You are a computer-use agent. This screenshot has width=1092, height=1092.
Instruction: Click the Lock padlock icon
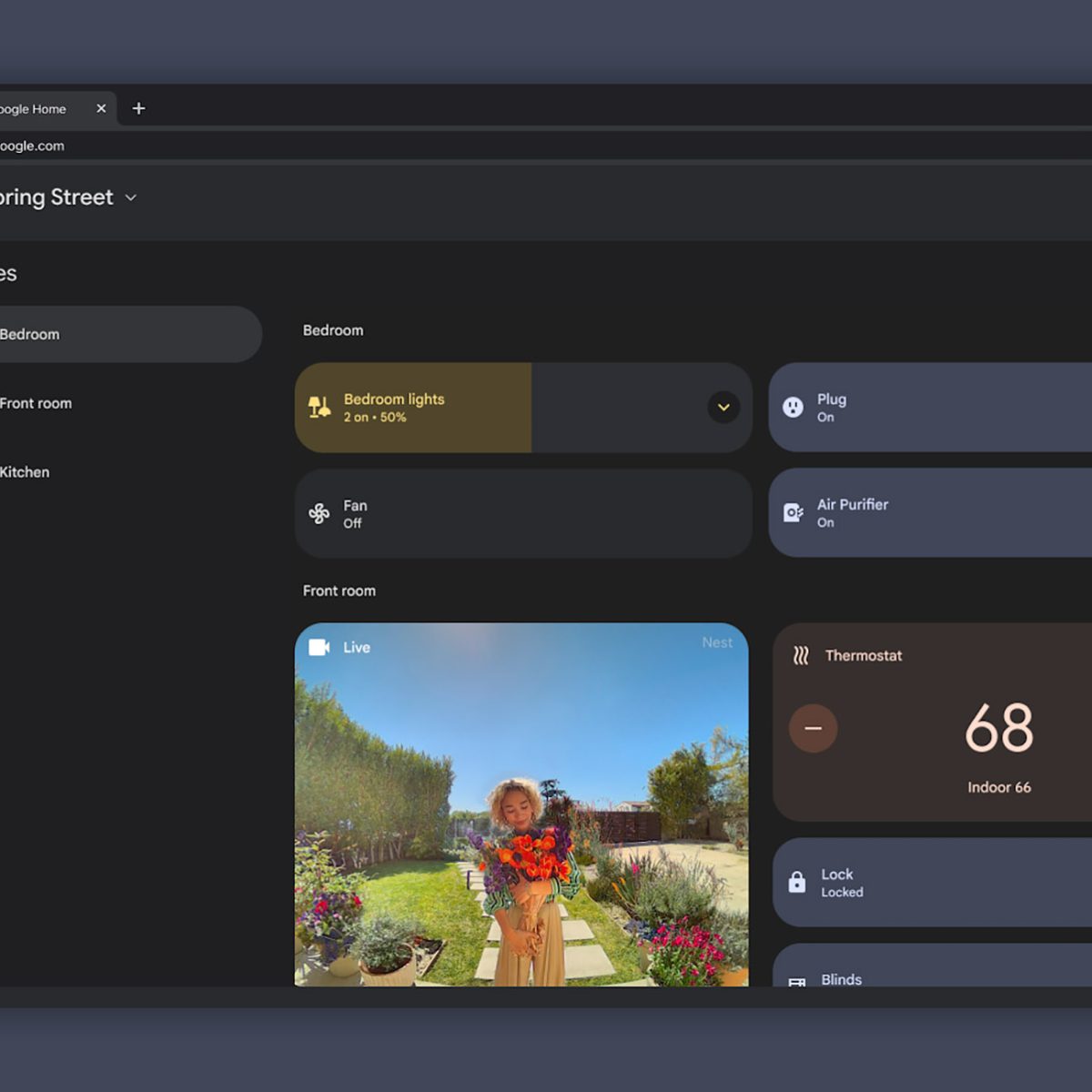coord(797,882)
